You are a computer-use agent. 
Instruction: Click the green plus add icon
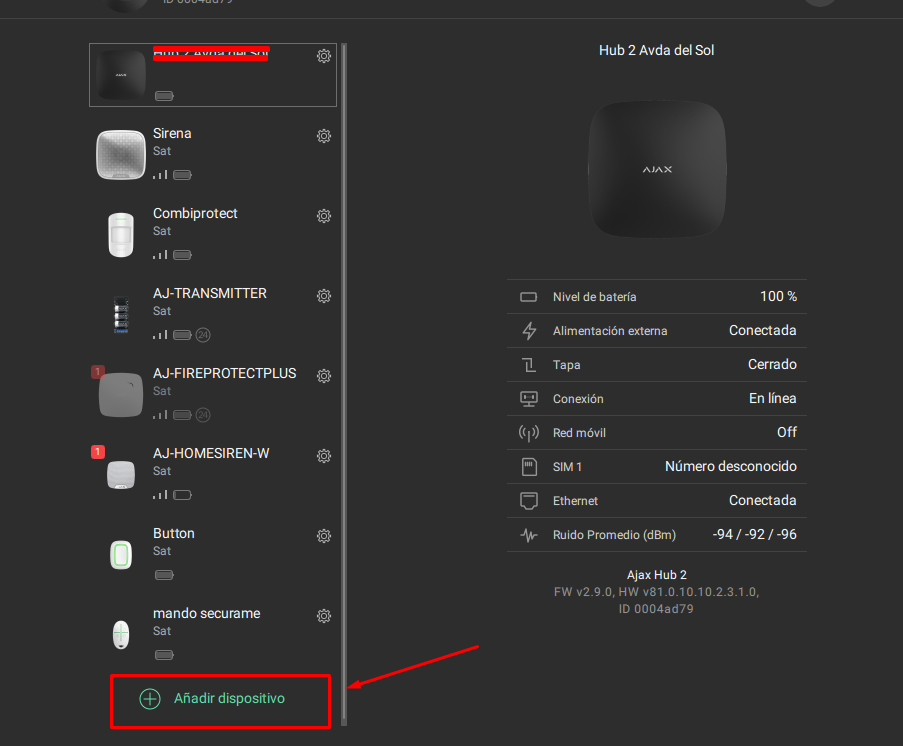[150, 699]
